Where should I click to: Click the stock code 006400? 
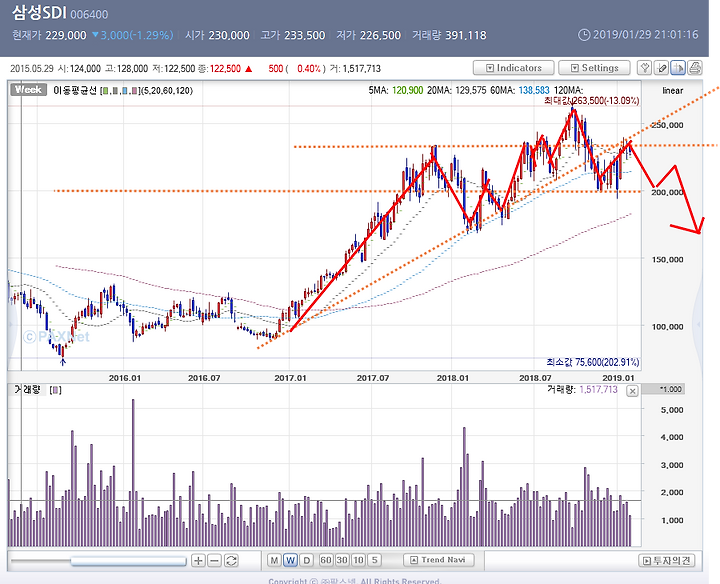coord(89,15)
